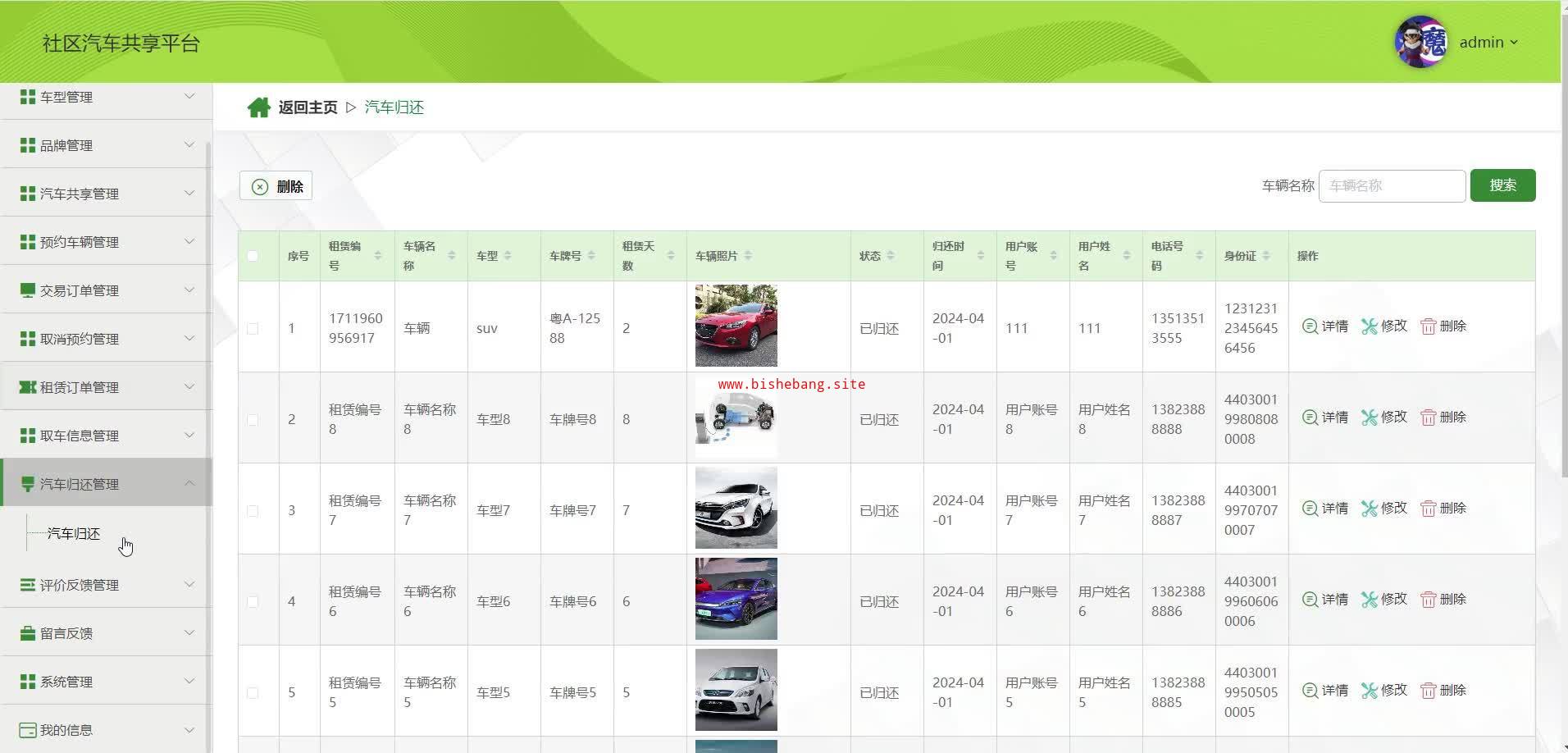1568x753 pixels.
Task: Open the car chassis photo in row 2
Action: (736, 417)
